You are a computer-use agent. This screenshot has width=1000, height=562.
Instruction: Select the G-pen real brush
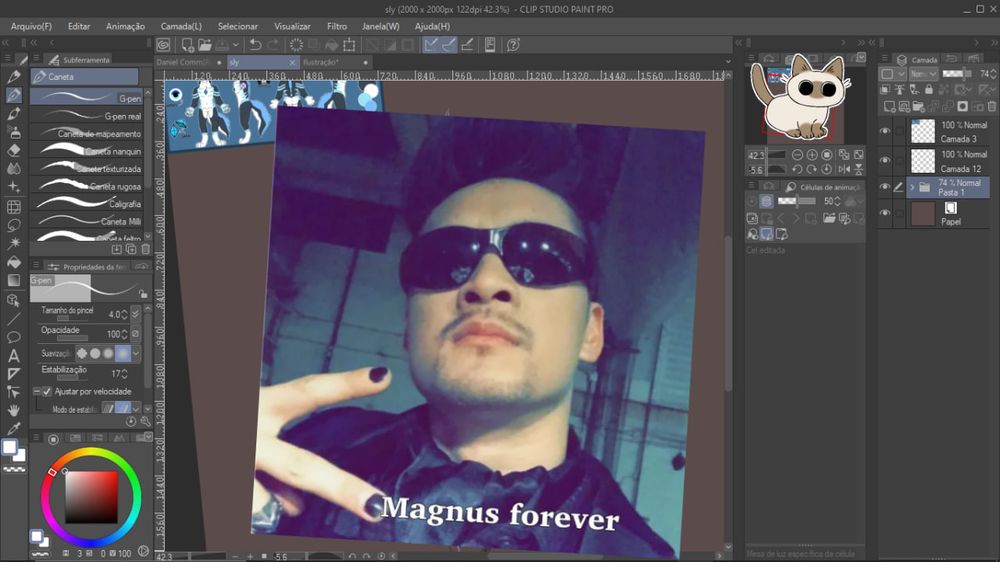coord(86,116)
